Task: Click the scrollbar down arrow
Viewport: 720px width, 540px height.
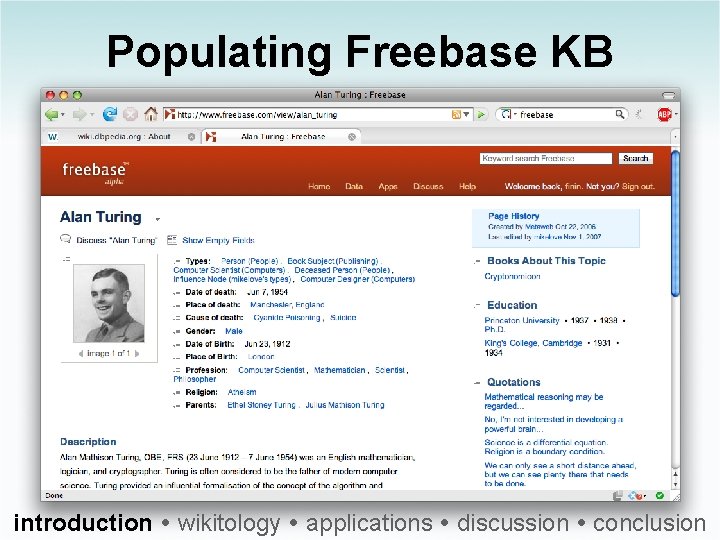Action: click(675, 484)
